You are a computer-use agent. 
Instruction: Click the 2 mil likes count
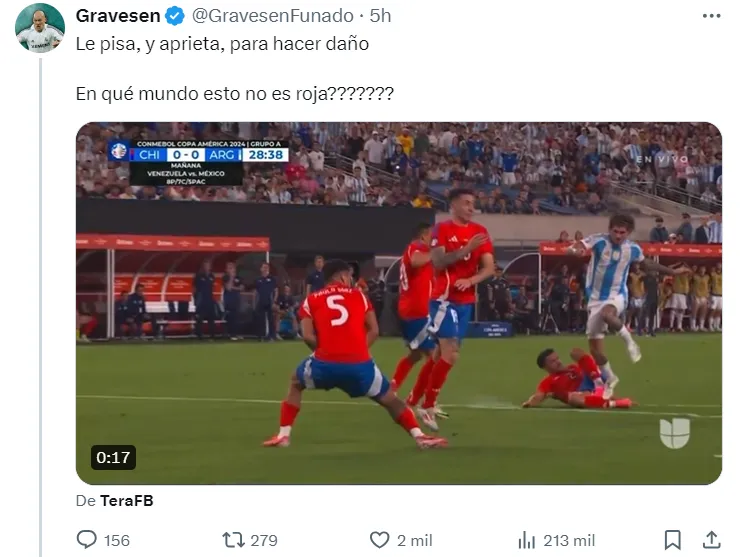pos(414,540)
